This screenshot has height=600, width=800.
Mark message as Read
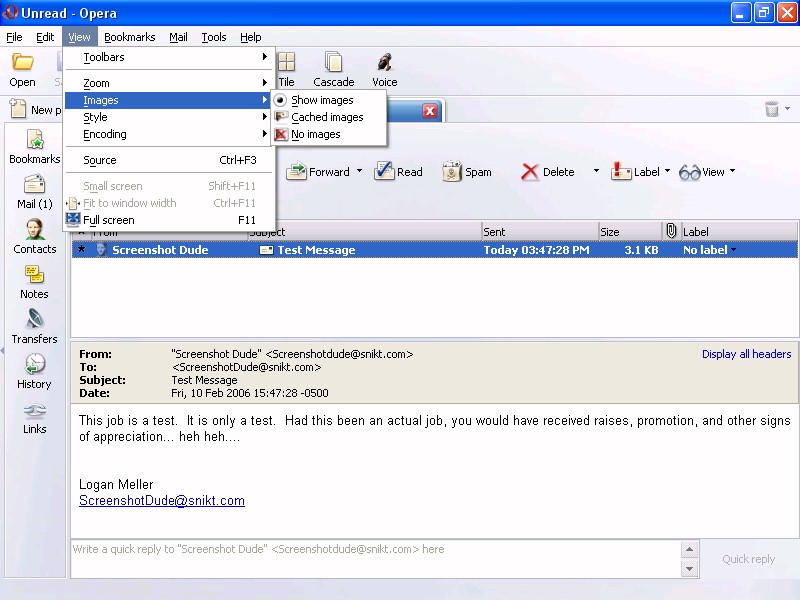(x=398, y=172)
